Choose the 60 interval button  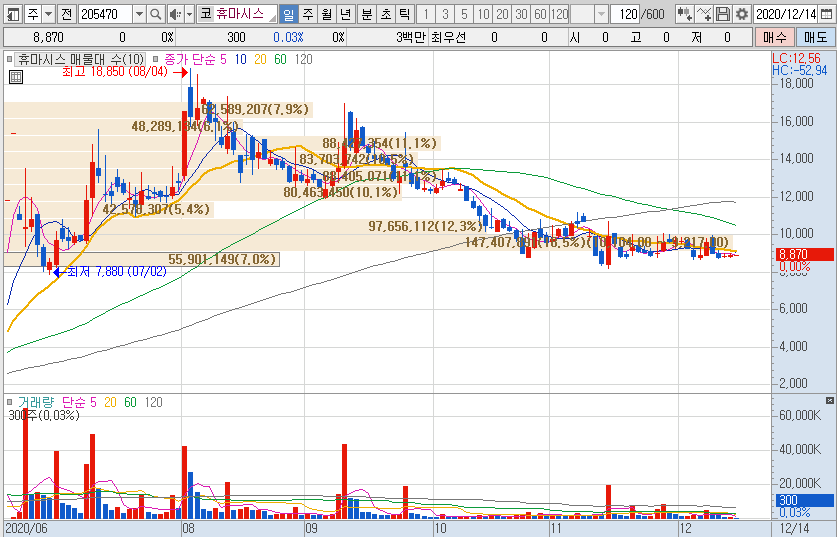click(540, 14)
